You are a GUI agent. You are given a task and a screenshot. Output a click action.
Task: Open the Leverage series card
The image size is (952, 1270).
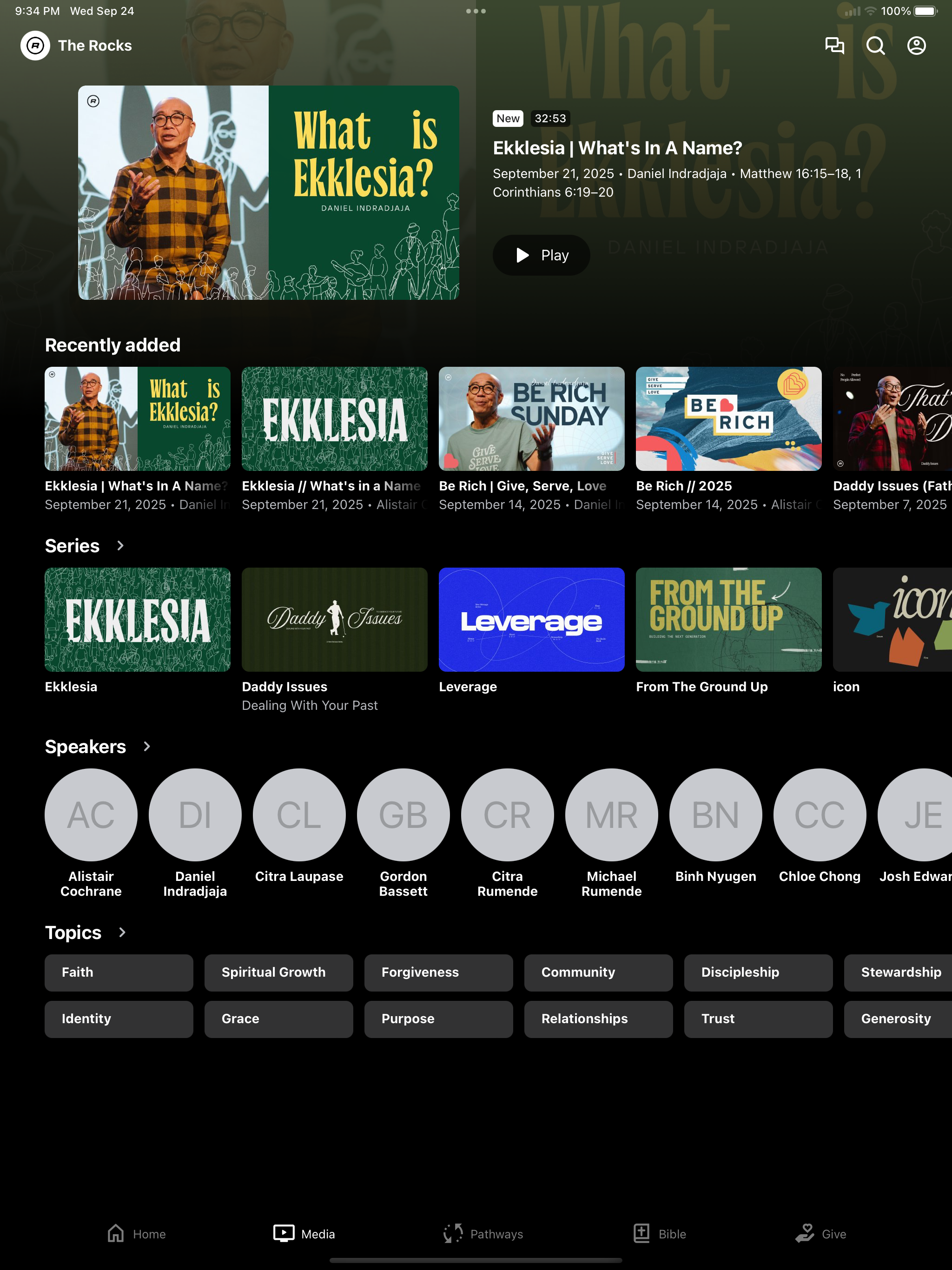point(532,620)
